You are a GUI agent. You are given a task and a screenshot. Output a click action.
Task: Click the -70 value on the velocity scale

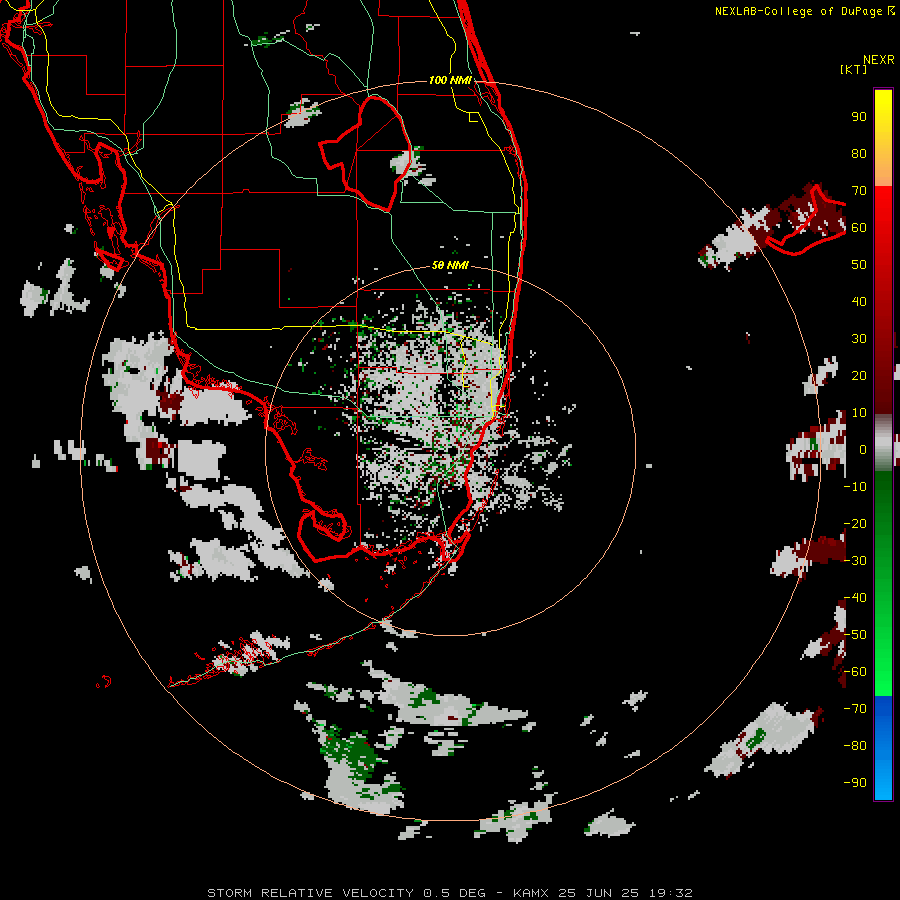tap(855, 709)
